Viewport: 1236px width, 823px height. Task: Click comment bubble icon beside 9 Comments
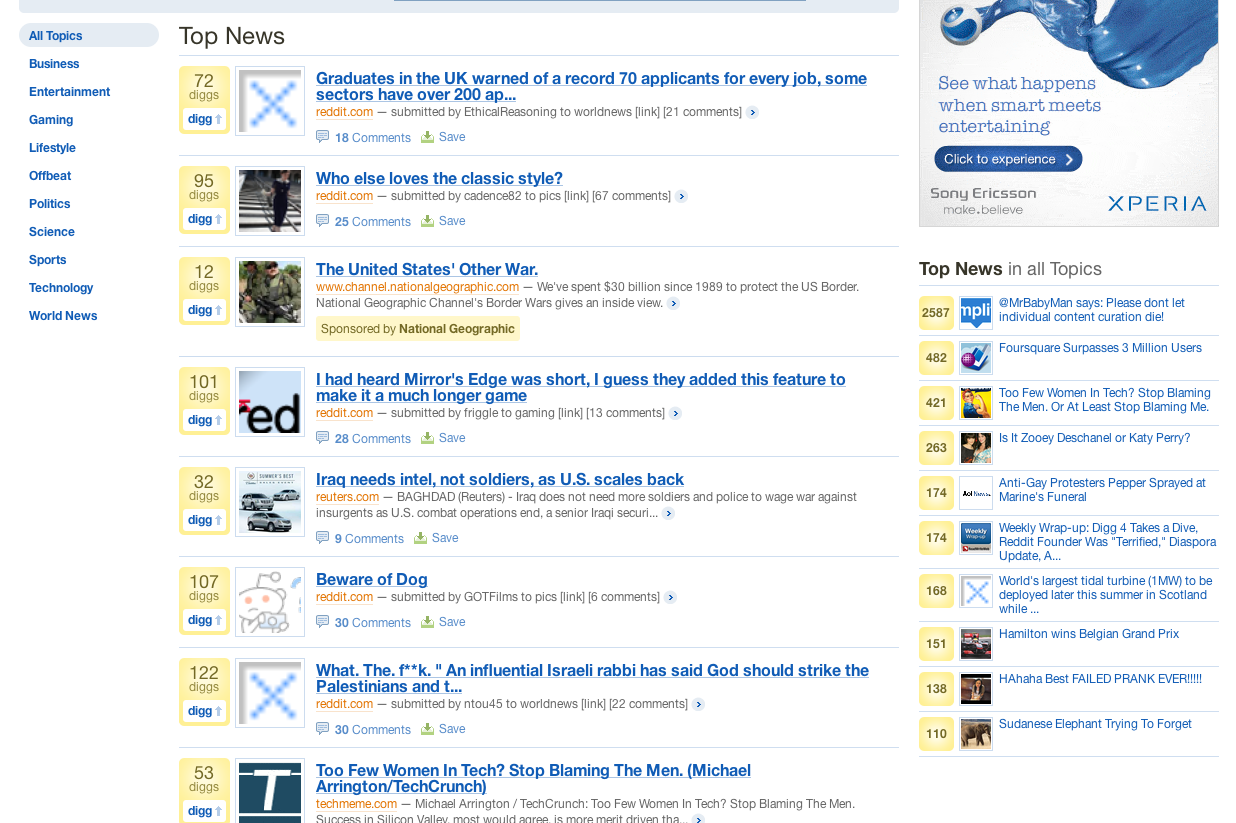point(322,538)
